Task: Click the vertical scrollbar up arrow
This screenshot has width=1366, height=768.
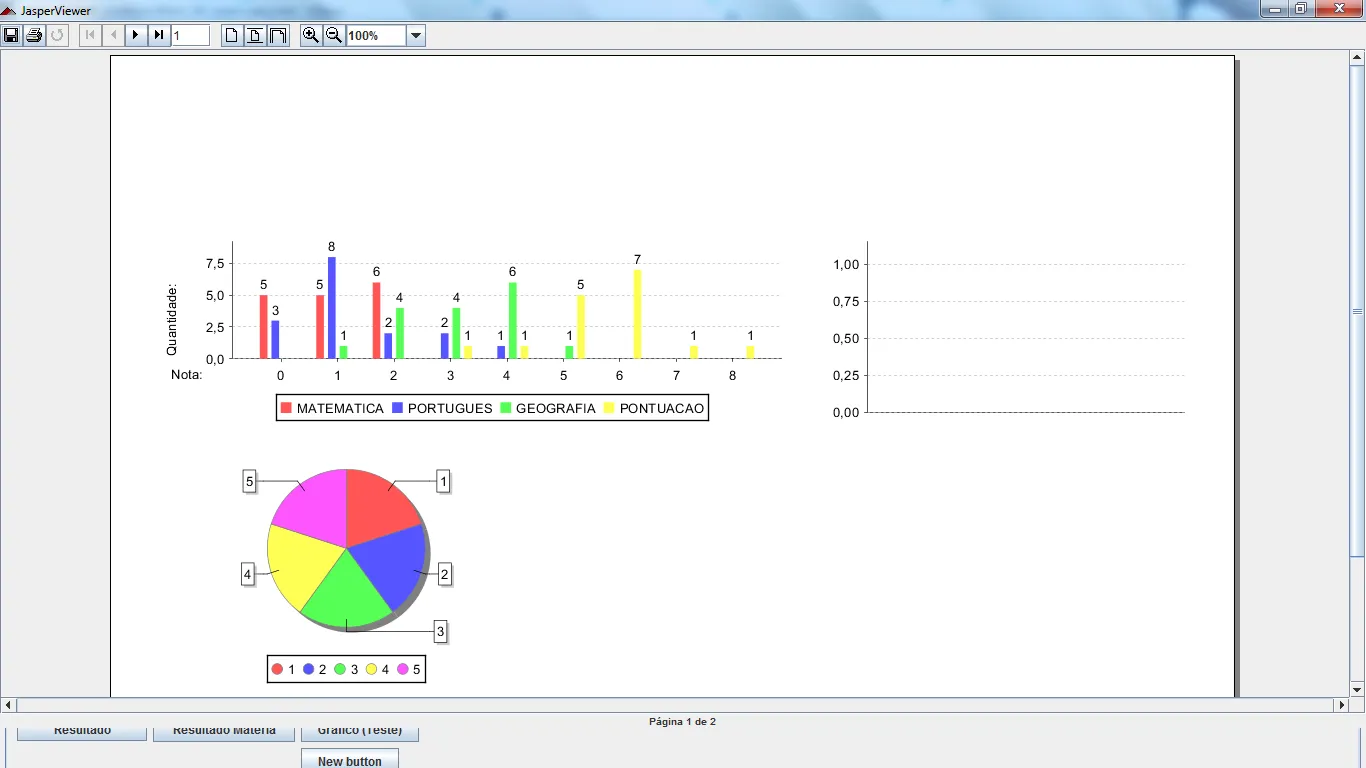Action: click(1358, 57)
